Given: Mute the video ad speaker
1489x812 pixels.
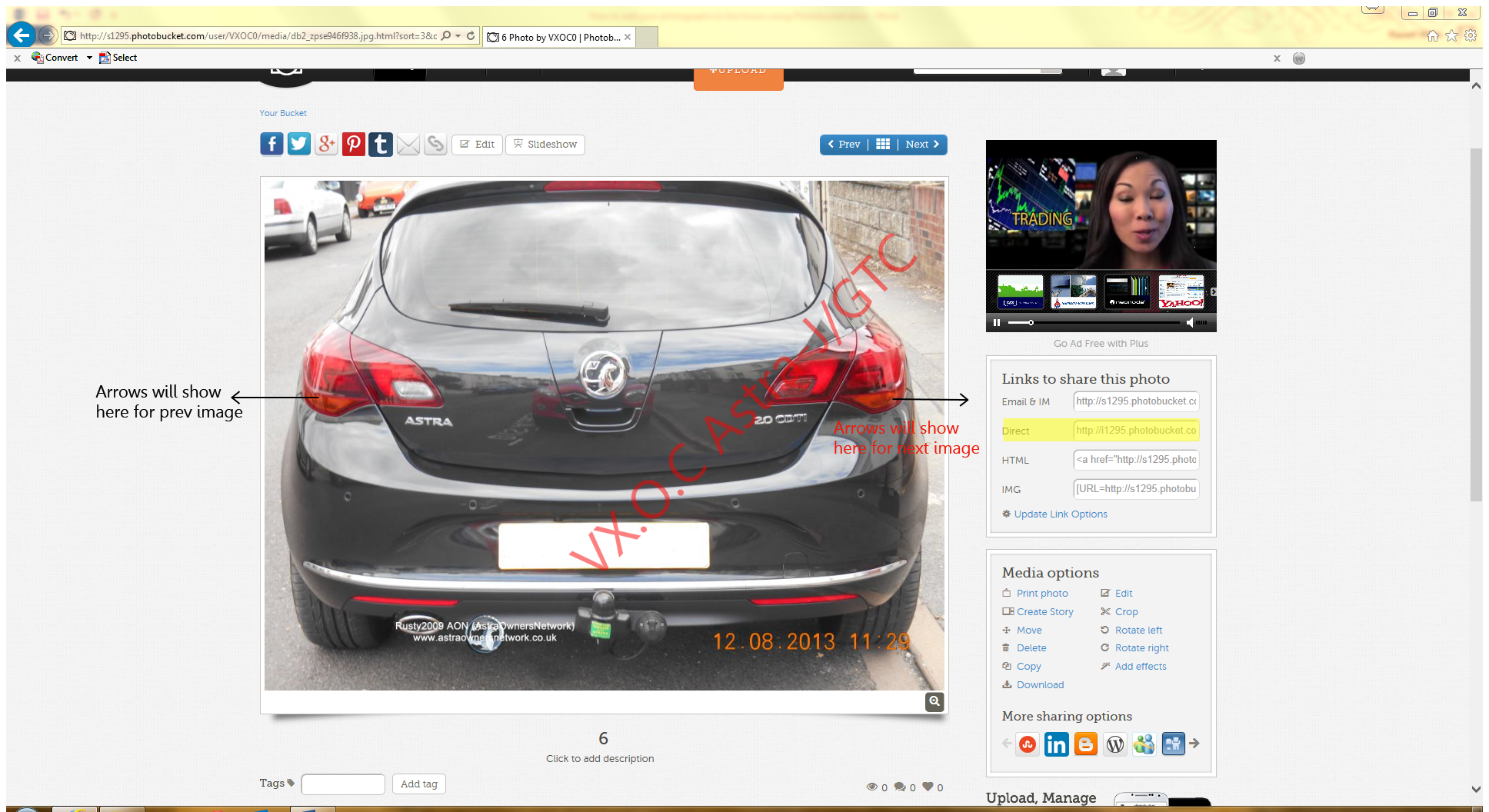Looking at the screenshot, I should 1190,322.
